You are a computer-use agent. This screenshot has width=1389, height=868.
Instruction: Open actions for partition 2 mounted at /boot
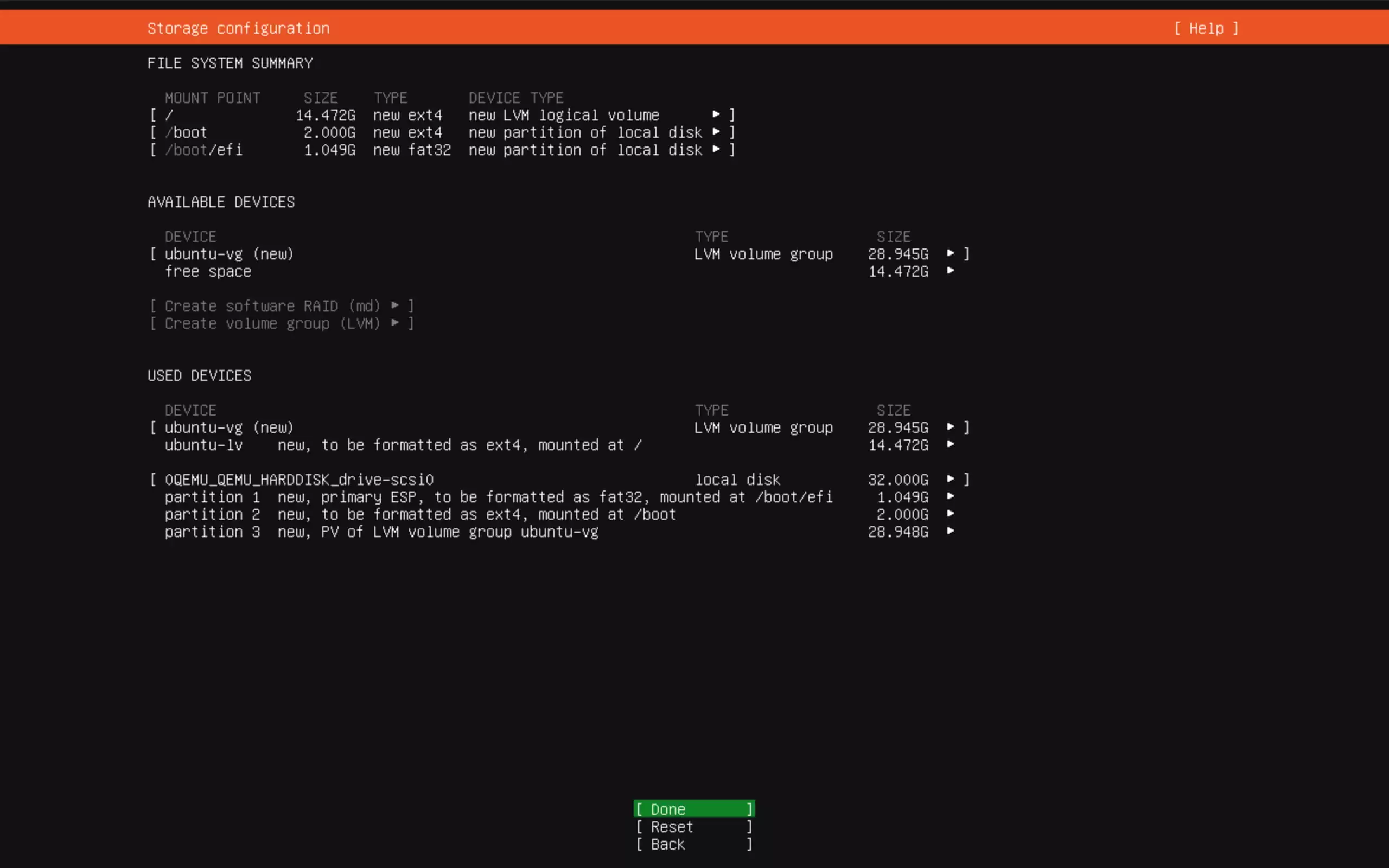[952, 514]
